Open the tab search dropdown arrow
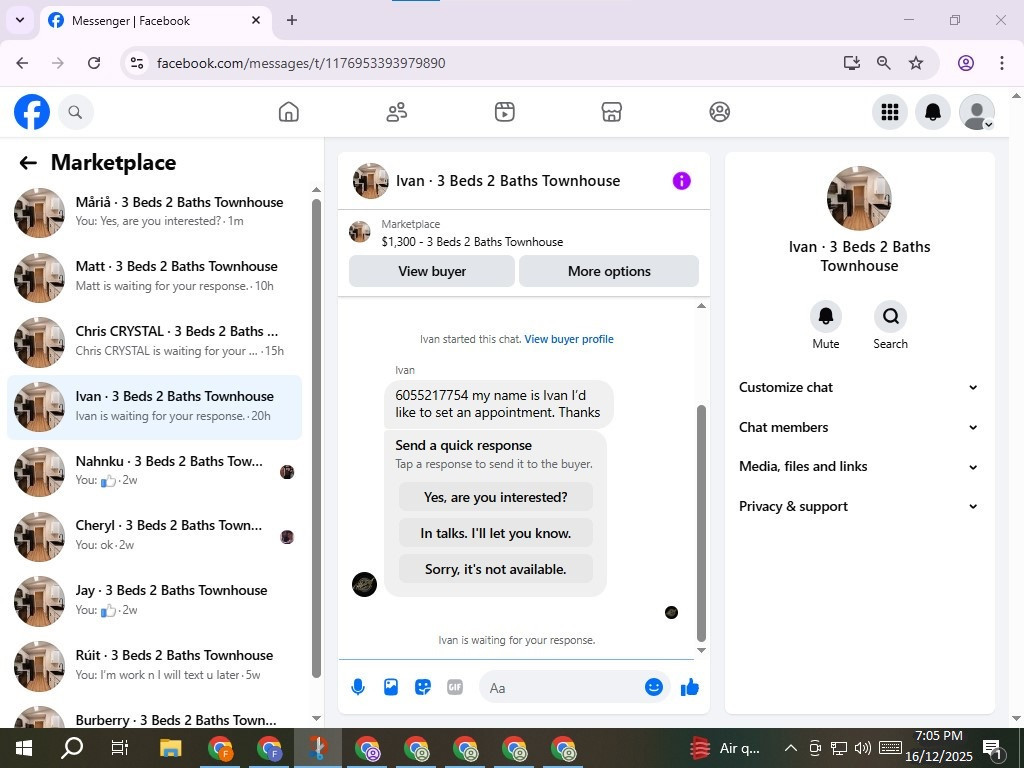This screenshot has height=768, width=1024. (20, 20)
